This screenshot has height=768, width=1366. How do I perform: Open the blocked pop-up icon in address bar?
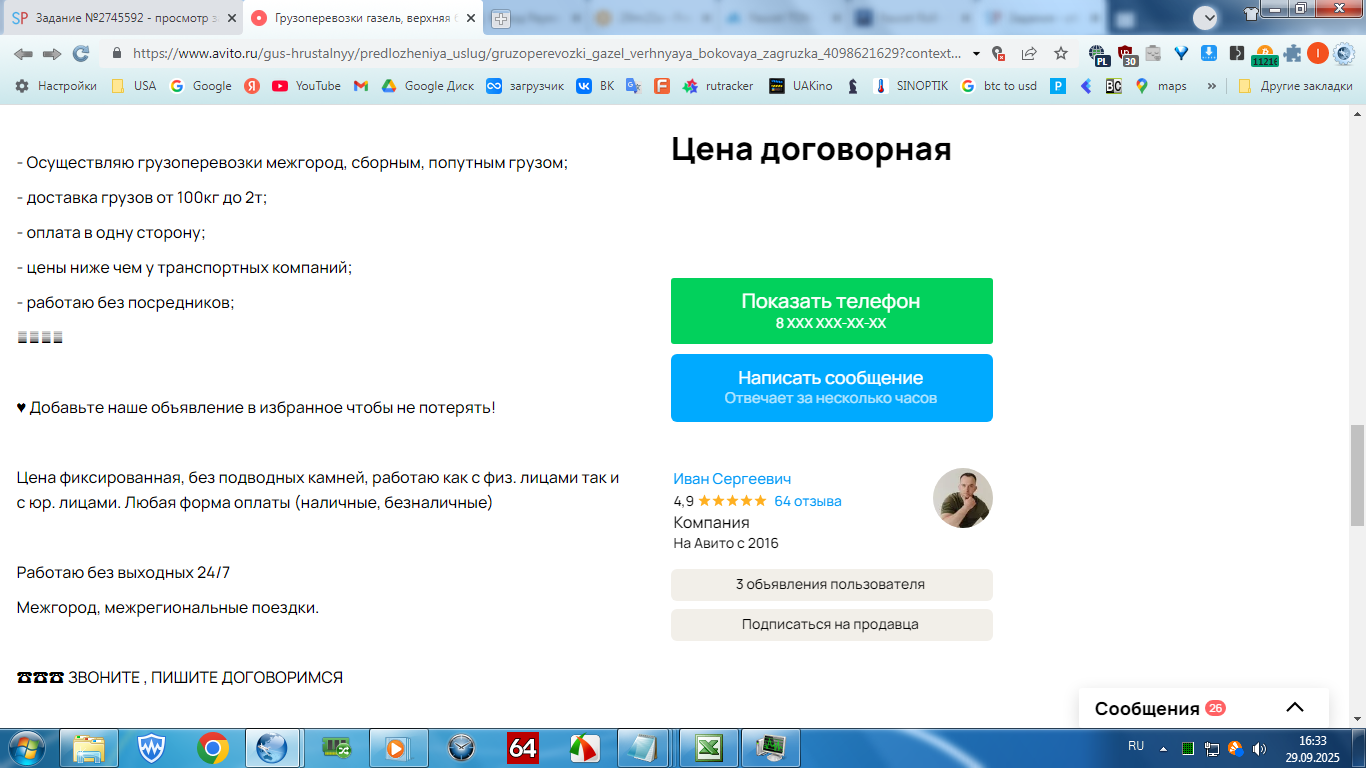tap(997, 54)
